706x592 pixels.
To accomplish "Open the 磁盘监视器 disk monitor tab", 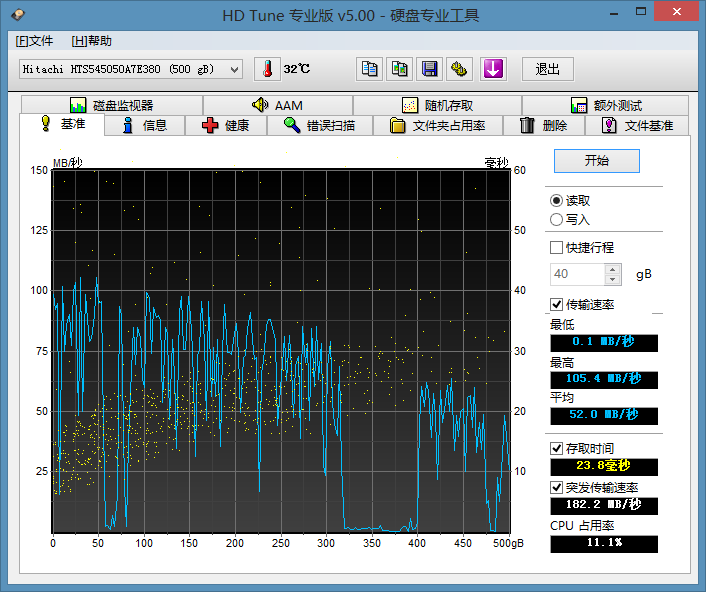I will 111,105.
